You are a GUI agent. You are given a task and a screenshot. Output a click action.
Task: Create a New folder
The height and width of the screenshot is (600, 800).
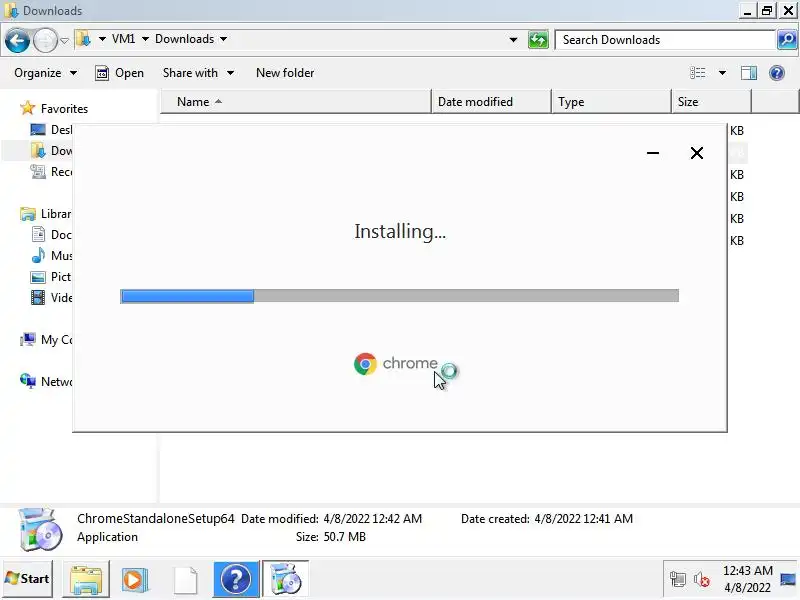285,73
